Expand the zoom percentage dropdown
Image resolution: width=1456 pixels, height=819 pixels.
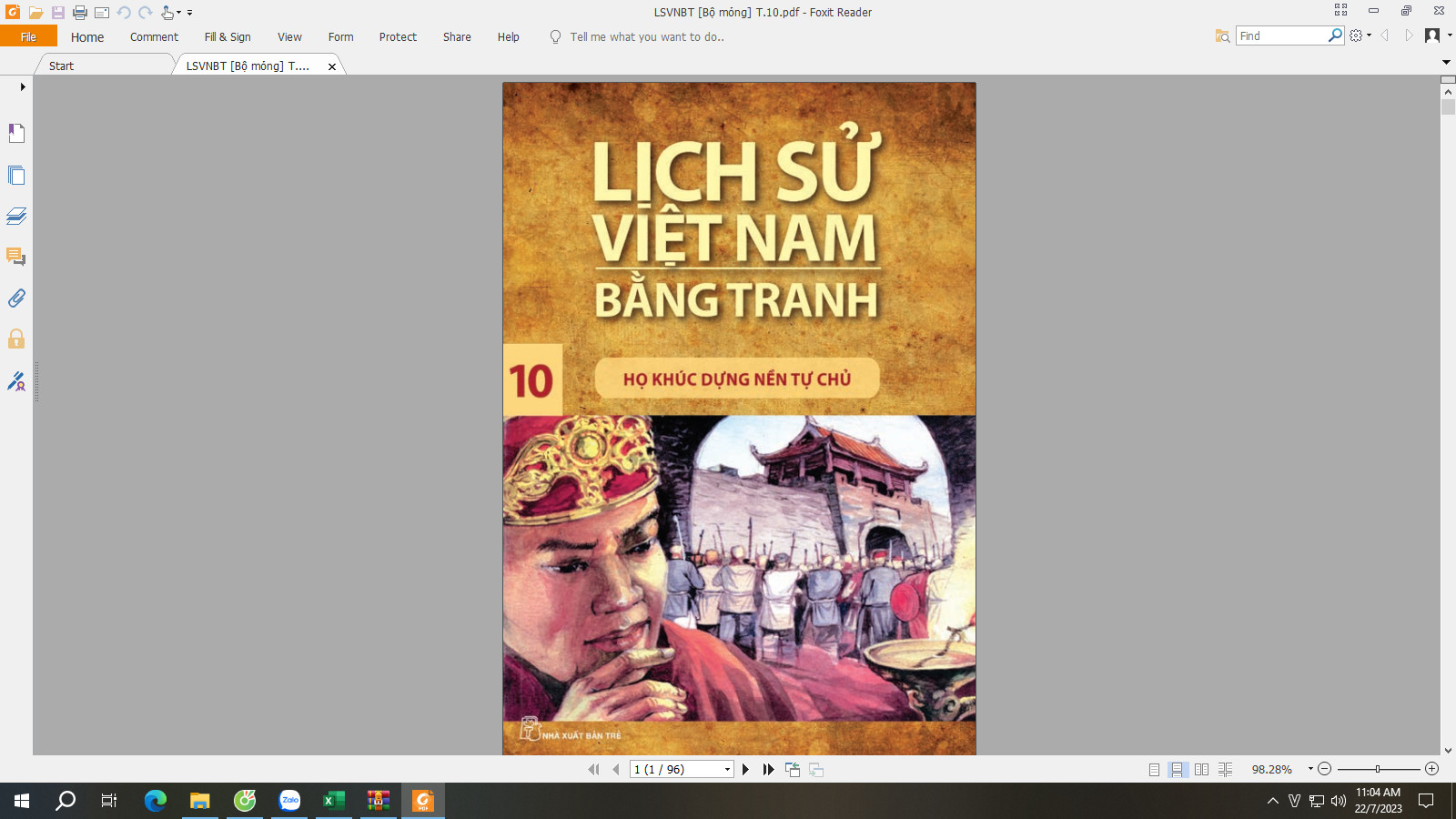pyautogui.click(x=1310, y=769)
